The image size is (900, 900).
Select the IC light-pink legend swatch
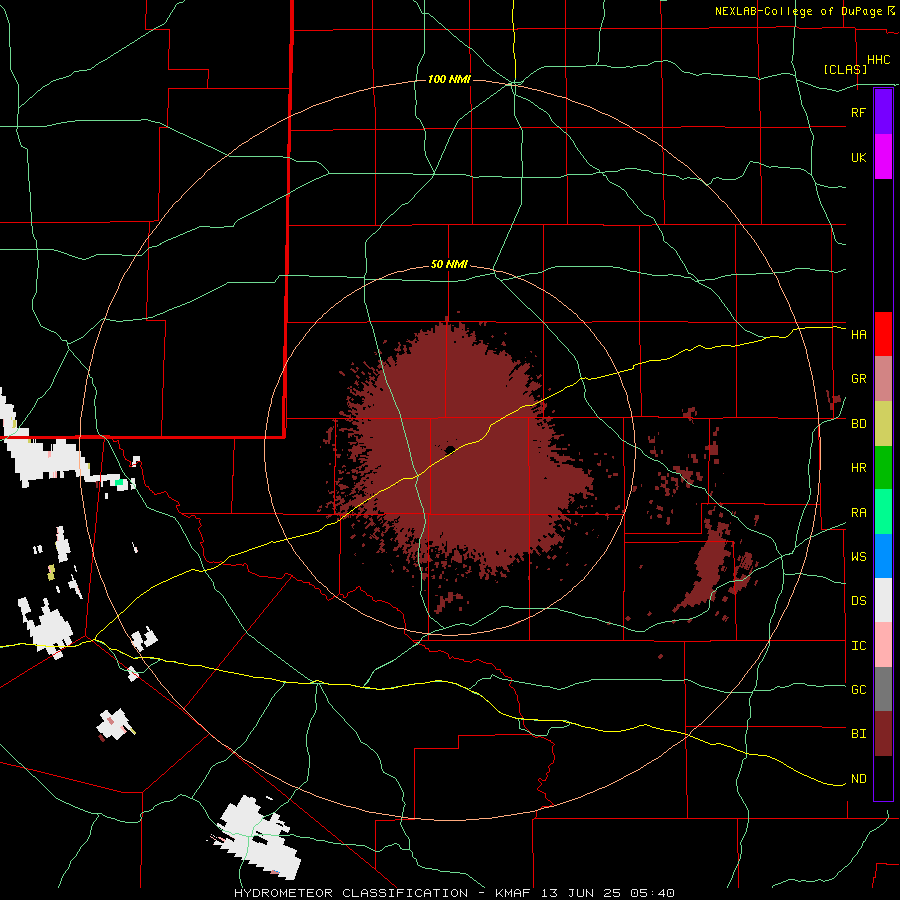tap(883, 645)
